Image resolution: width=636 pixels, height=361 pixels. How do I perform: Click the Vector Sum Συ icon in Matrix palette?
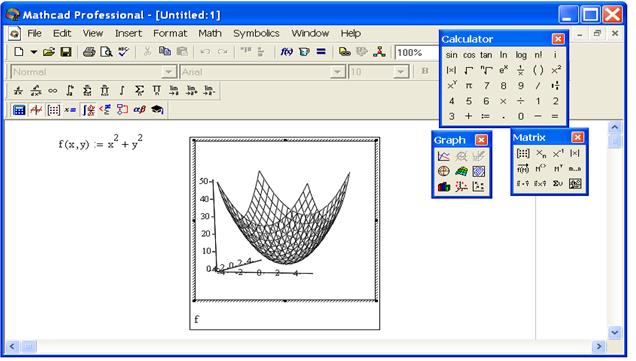point(558,184)
